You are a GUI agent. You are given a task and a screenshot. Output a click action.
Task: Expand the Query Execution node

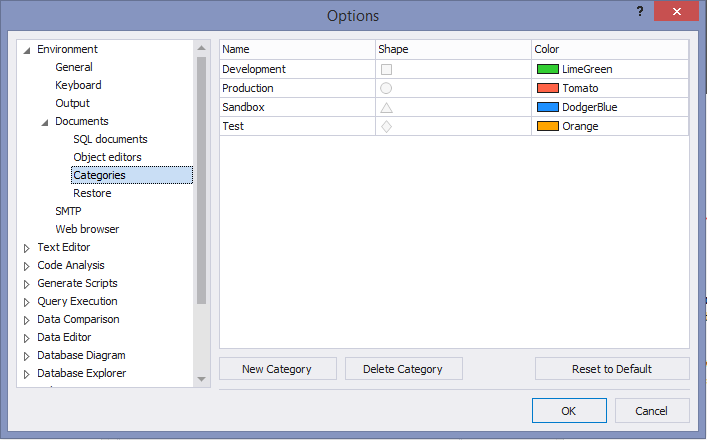point(27,302)
